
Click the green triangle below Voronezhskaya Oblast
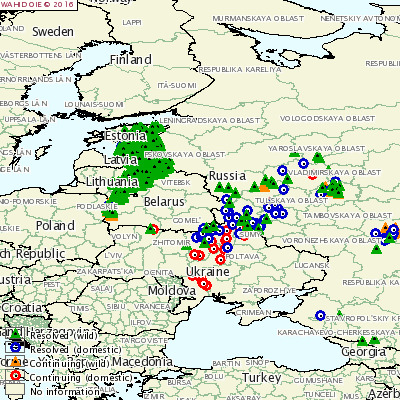376,249
